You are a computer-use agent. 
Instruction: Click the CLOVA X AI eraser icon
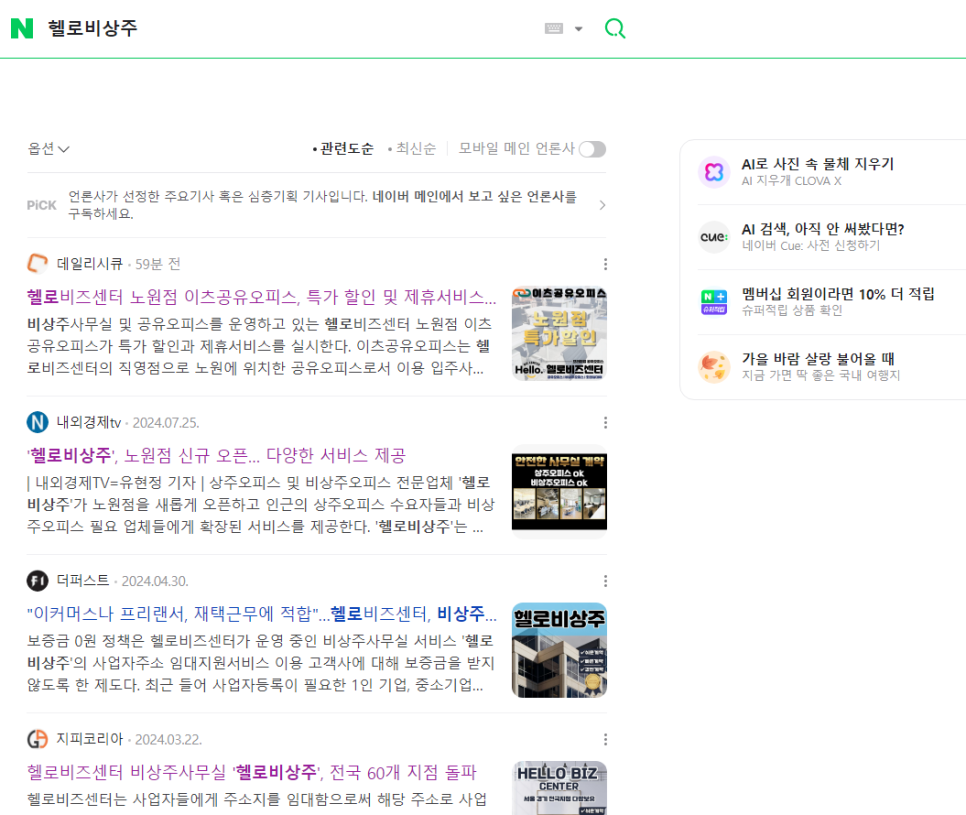(x=714, y=172)
